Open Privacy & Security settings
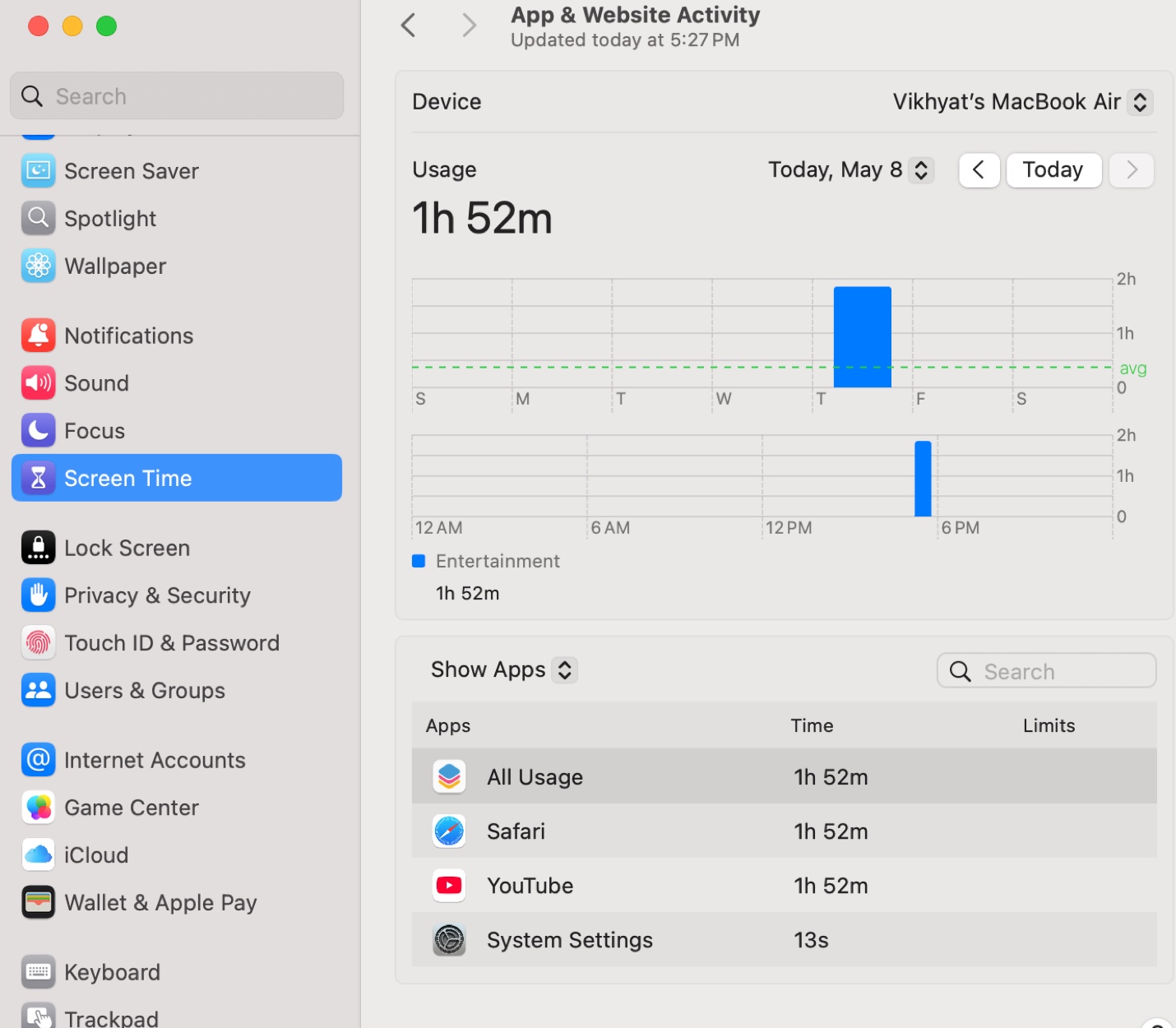 157,595
